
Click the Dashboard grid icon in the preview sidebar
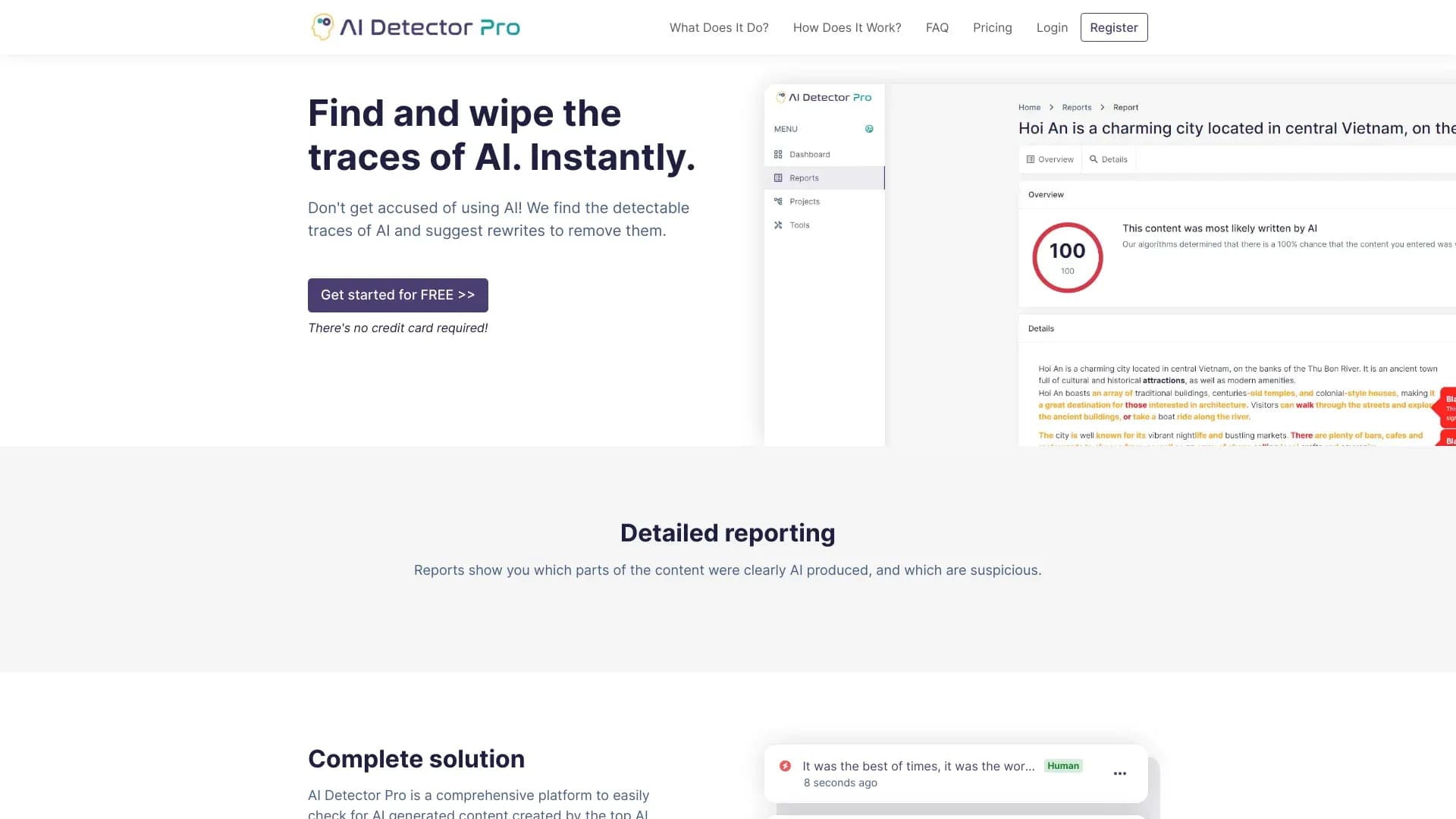(x=778, y=155)
